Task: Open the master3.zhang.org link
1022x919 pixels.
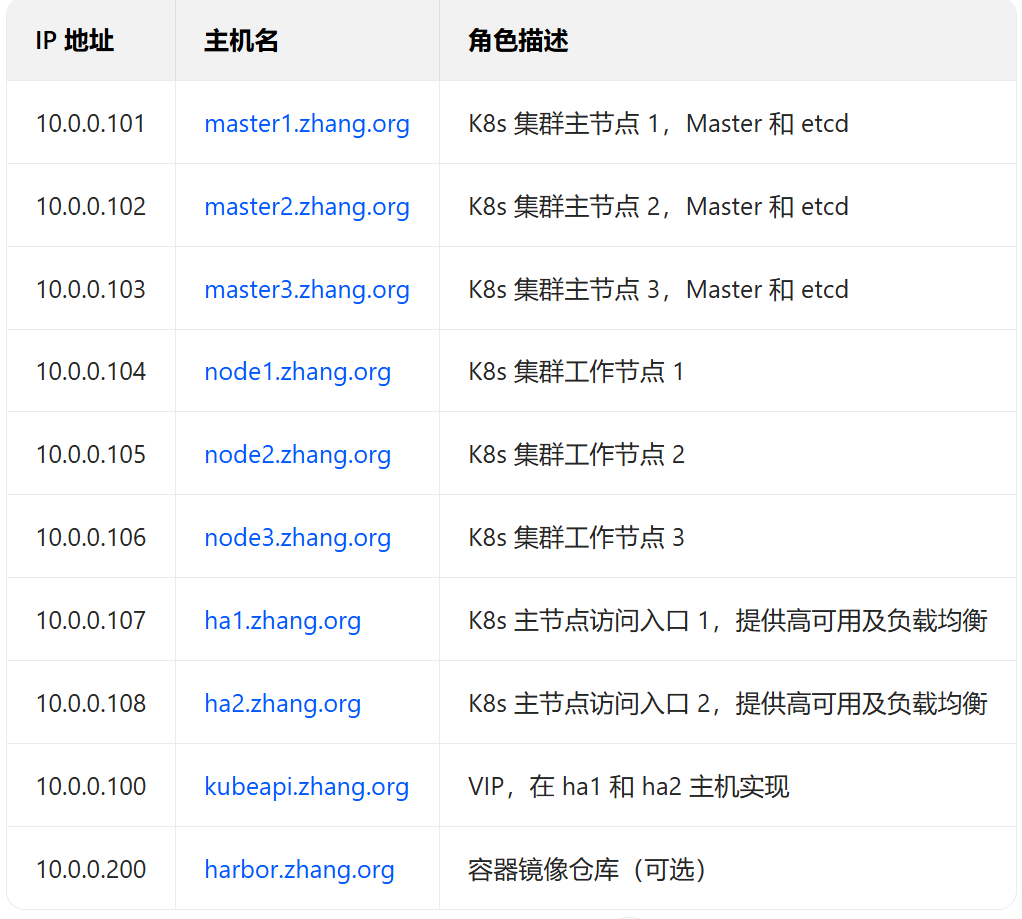Action: coord(306,289)
